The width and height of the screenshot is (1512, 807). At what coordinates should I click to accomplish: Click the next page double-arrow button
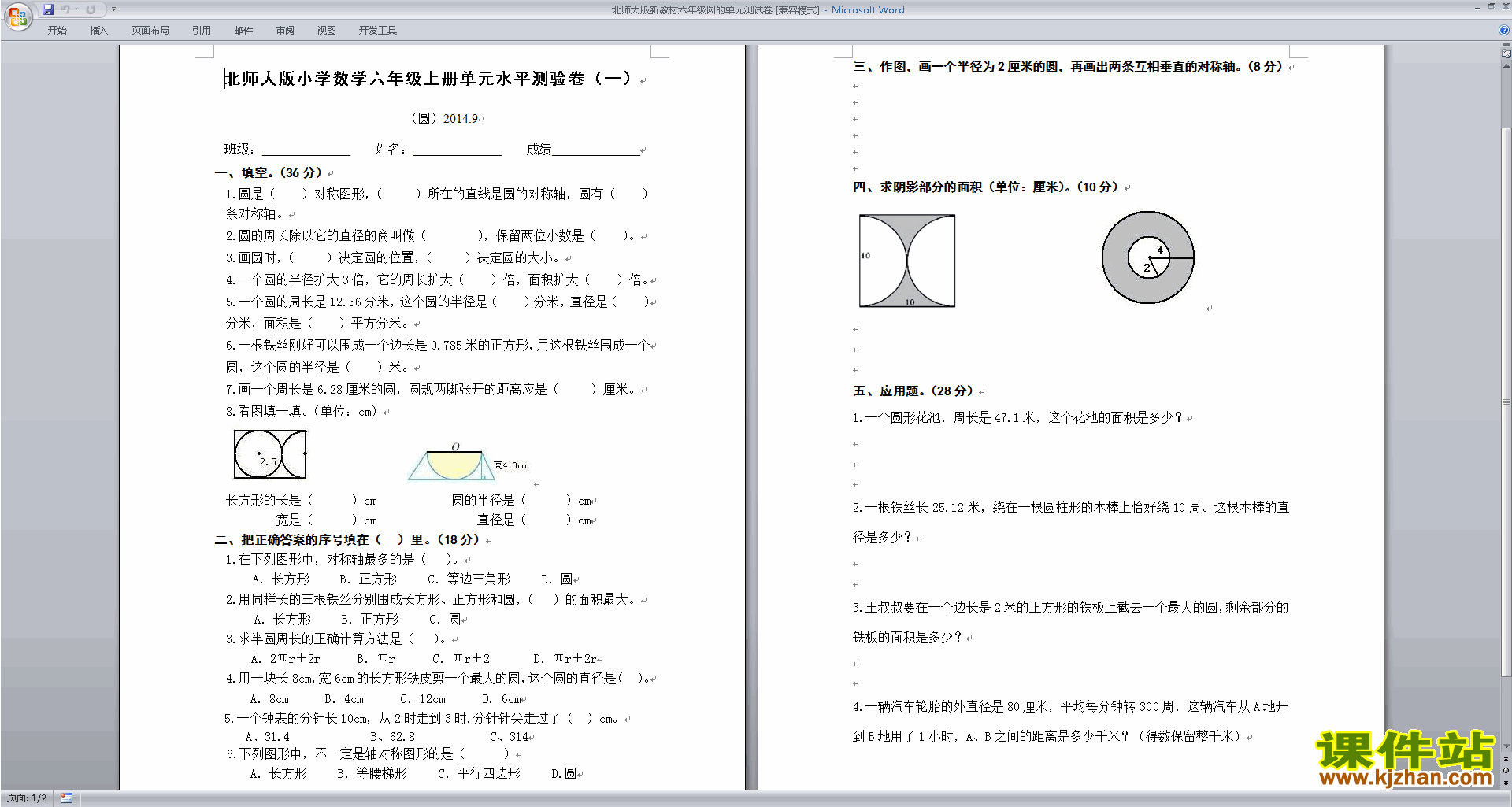(1506, 783)
